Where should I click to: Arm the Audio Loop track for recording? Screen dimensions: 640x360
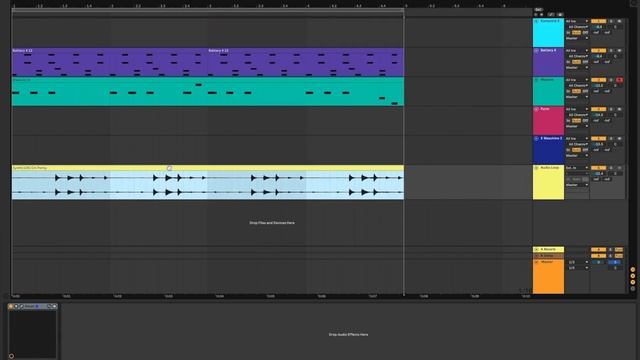[x=619, y=168]
